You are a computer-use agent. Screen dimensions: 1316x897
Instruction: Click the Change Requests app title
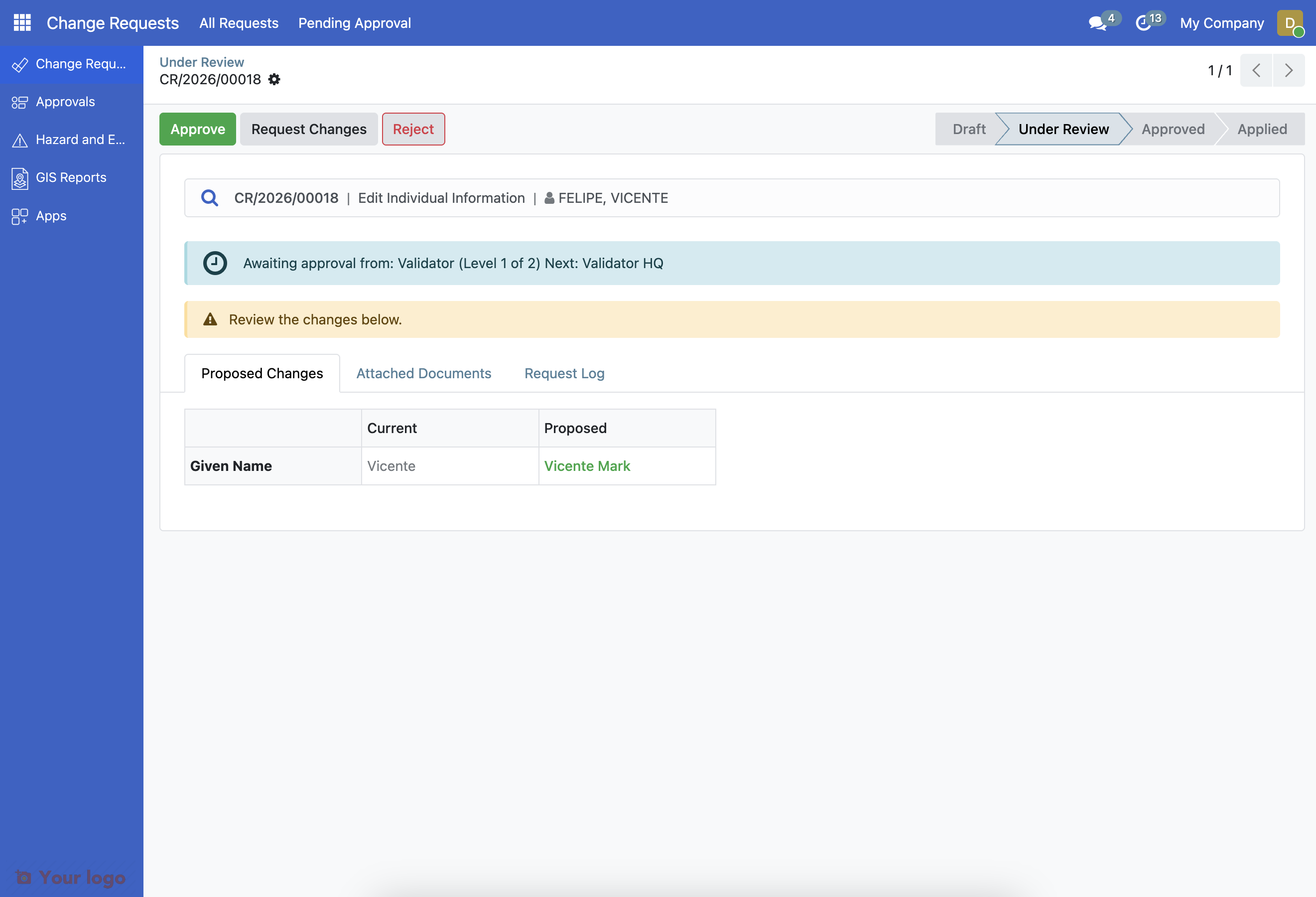113,23
